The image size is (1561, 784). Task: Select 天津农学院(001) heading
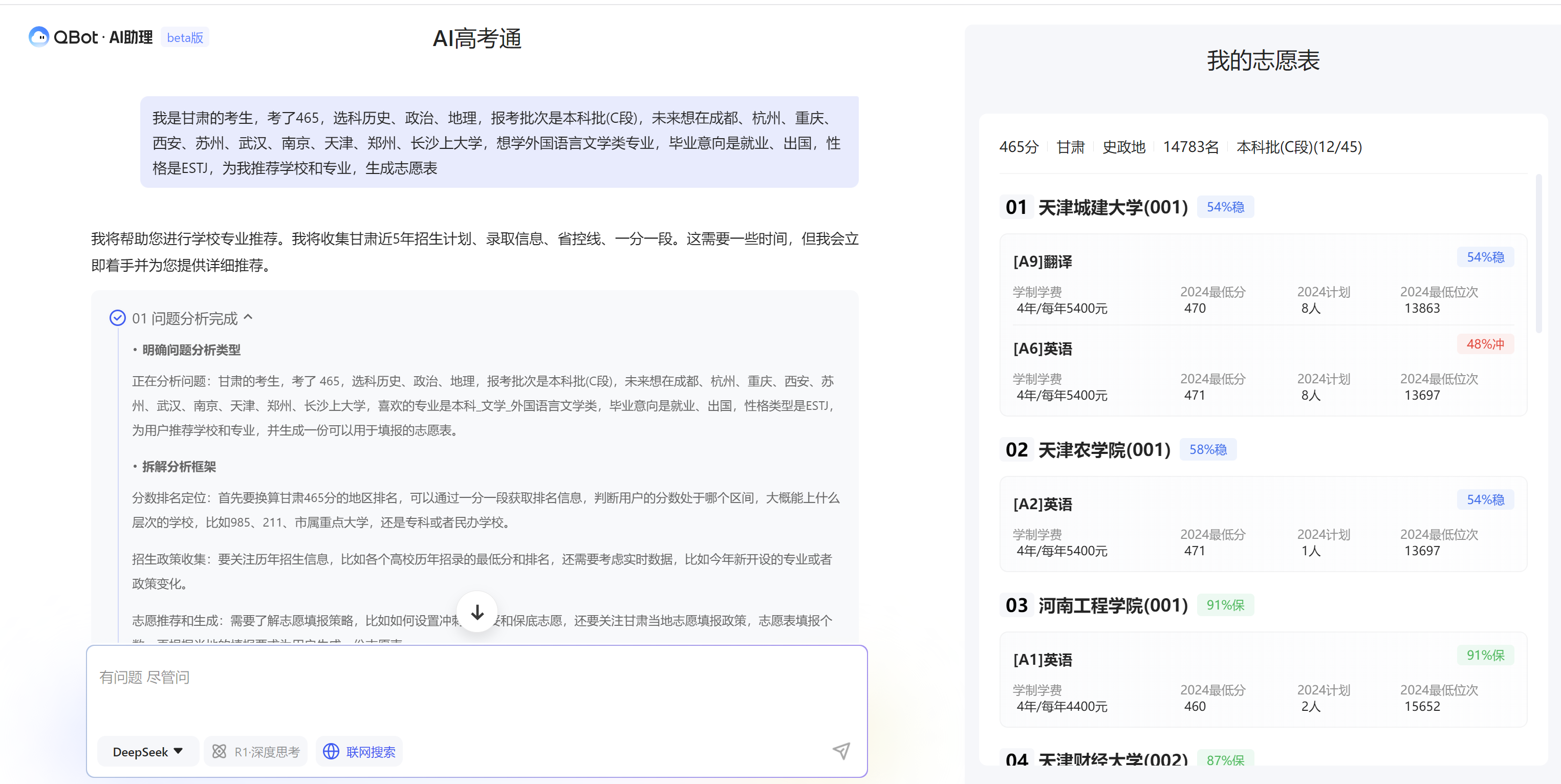(x=1104, y=449)
